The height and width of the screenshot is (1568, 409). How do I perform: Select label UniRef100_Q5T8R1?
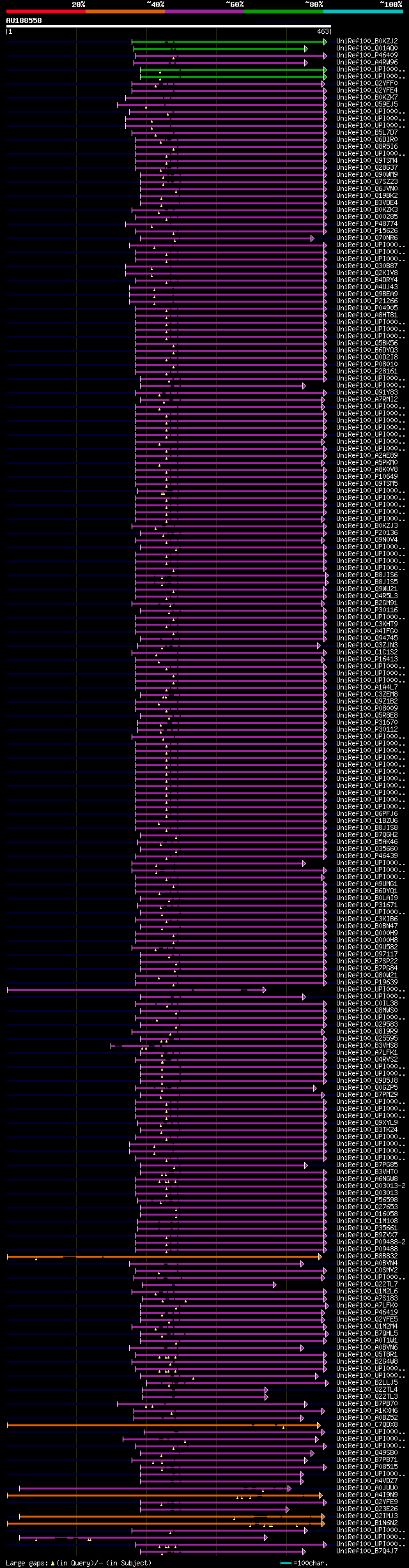point(367,1355)
